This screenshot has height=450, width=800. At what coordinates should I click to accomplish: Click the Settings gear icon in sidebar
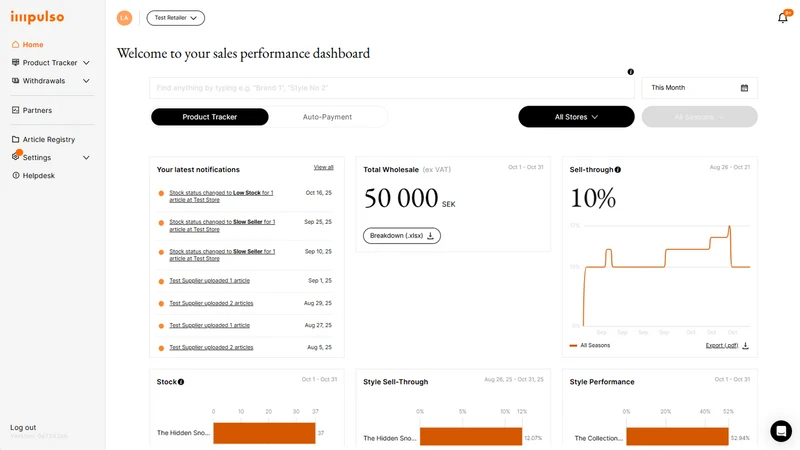click(x=15, y=157)
